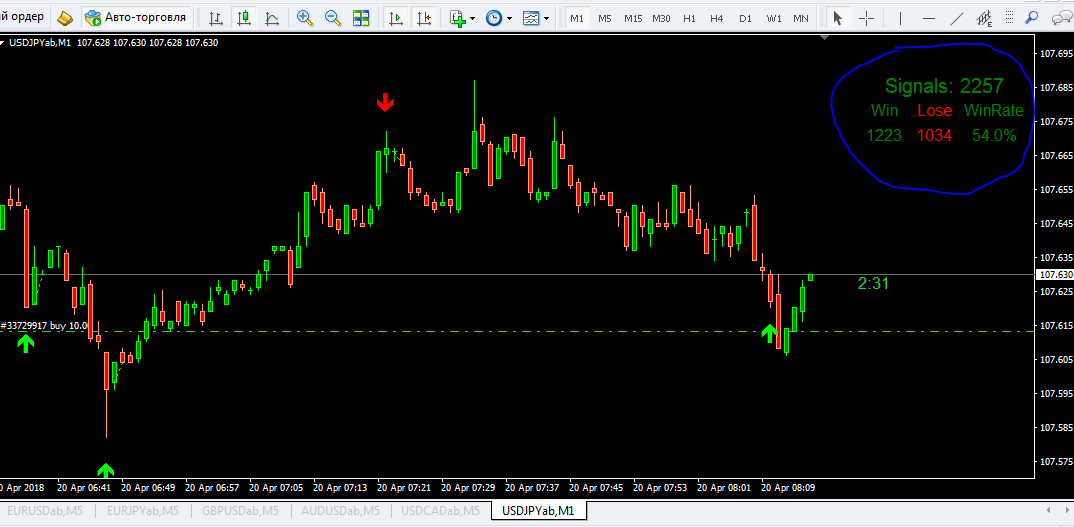Zoom in the chart with magnifier plus

pyautogui.click(x=305, y=18)
